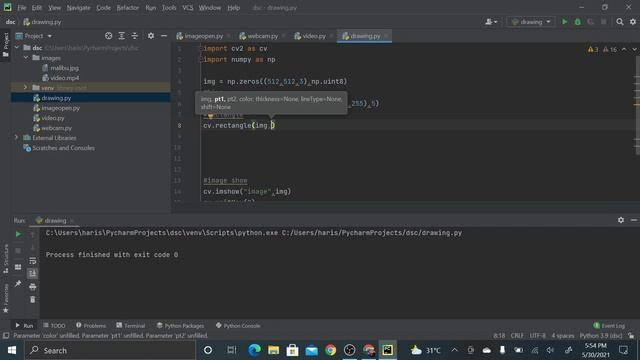Collapse the dsc root folder
Viewport: 640px width, 360px height.
[17, 48]
